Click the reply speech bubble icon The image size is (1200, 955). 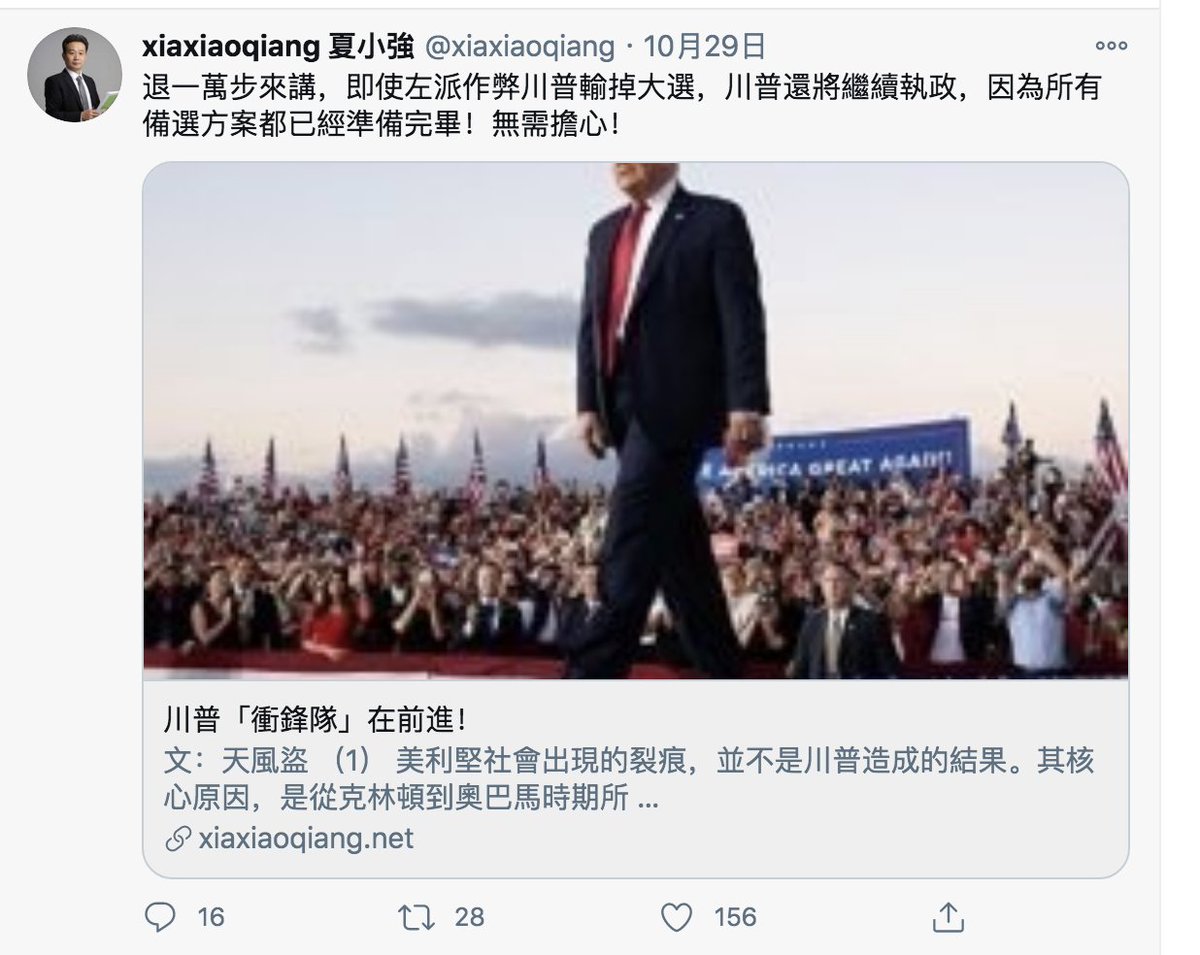[x=160, y=916]
